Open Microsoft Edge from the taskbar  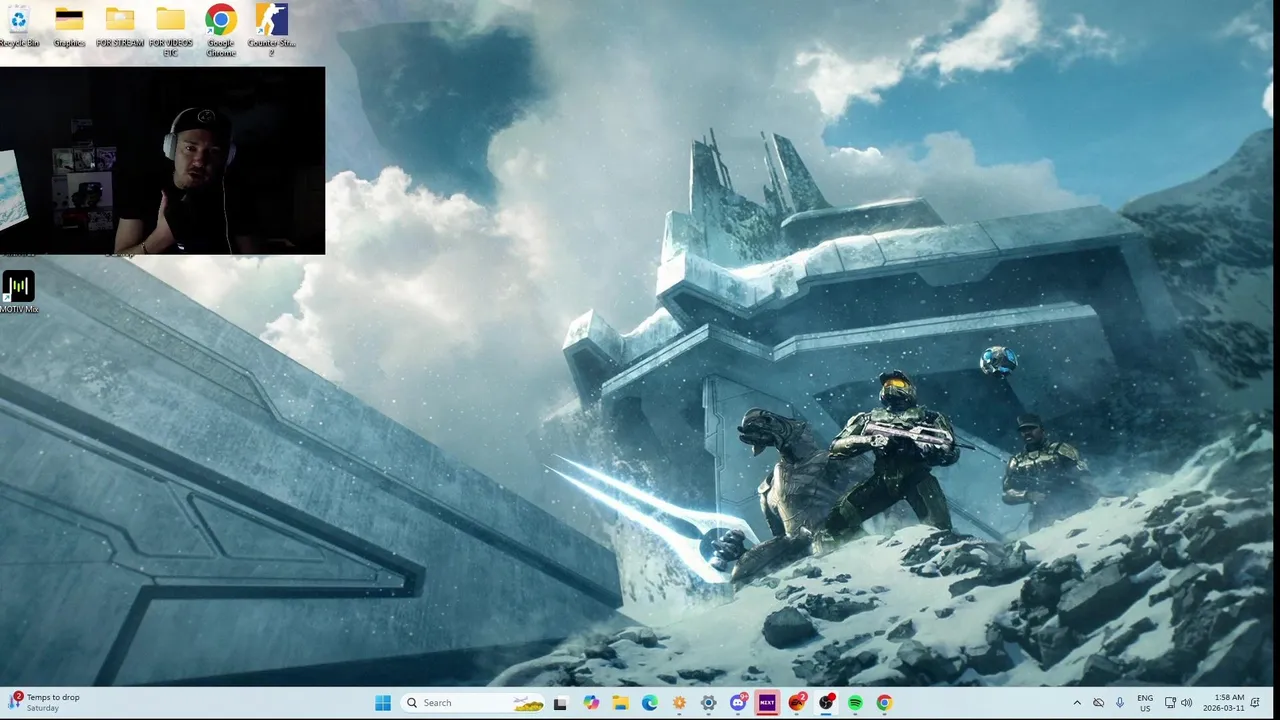649,703
